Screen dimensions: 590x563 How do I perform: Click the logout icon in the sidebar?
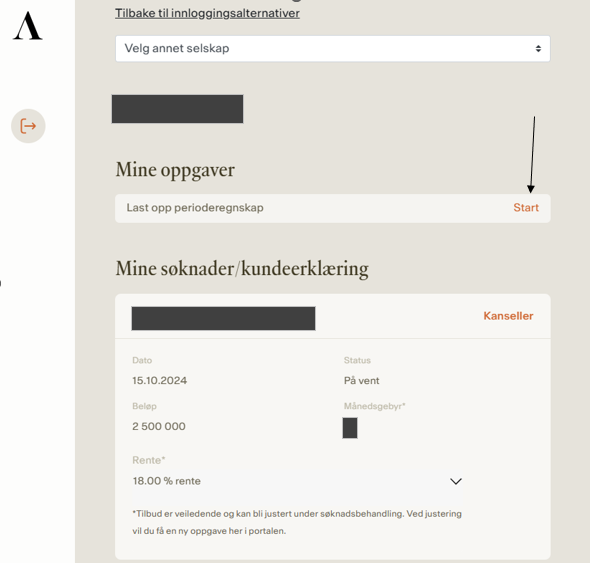28,126
